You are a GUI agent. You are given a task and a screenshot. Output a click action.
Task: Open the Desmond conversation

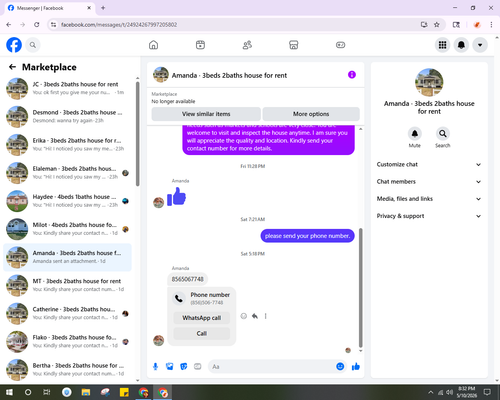pos(67,117)
